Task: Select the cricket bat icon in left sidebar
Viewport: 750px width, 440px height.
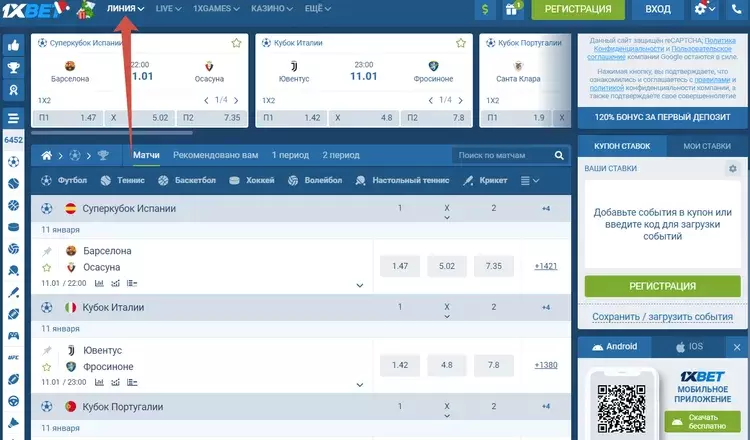Action: click(13, 292)
